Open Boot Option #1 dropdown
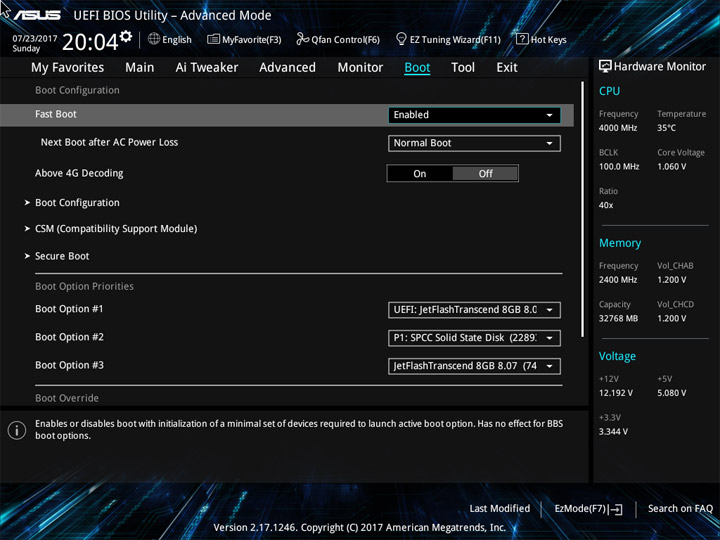 click(474, 310)
